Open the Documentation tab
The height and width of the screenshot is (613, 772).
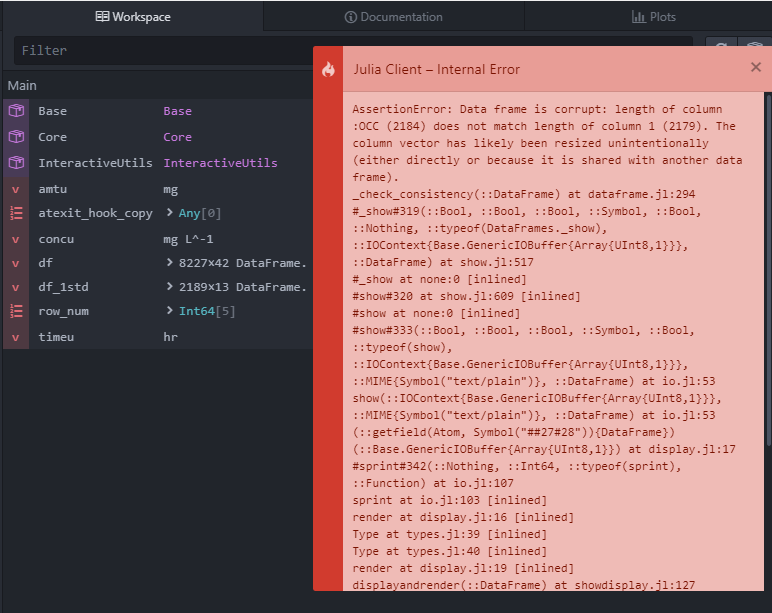394,17
